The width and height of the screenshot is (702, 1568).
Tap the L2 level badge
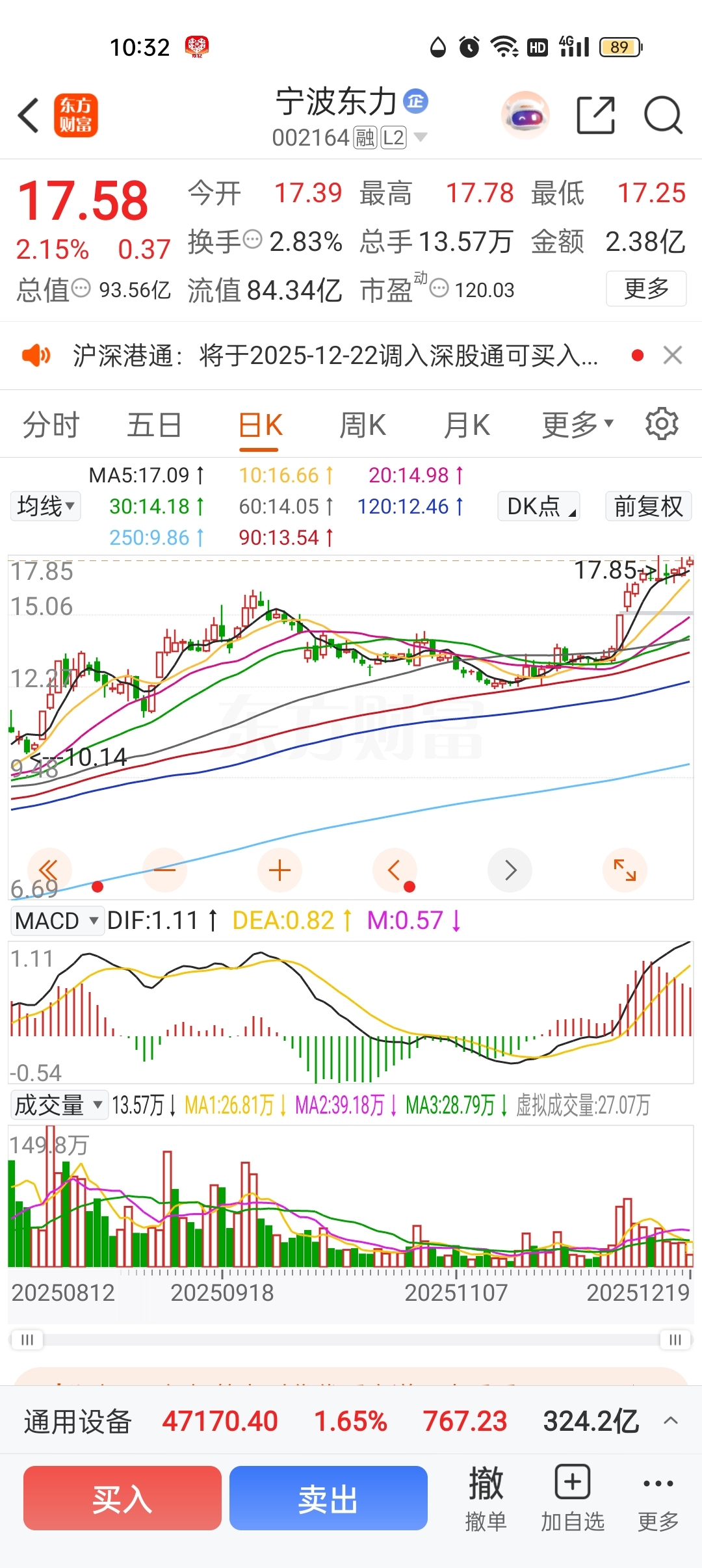pyautogui.click(x=394, y=138)
